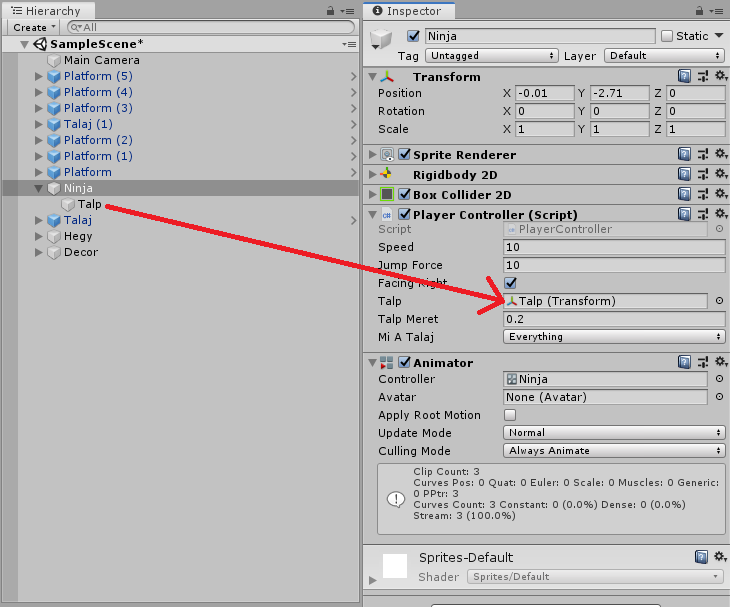The image size is (730, 607).
Task: Open Animator component help icon
Action: [x=684, y=362]
